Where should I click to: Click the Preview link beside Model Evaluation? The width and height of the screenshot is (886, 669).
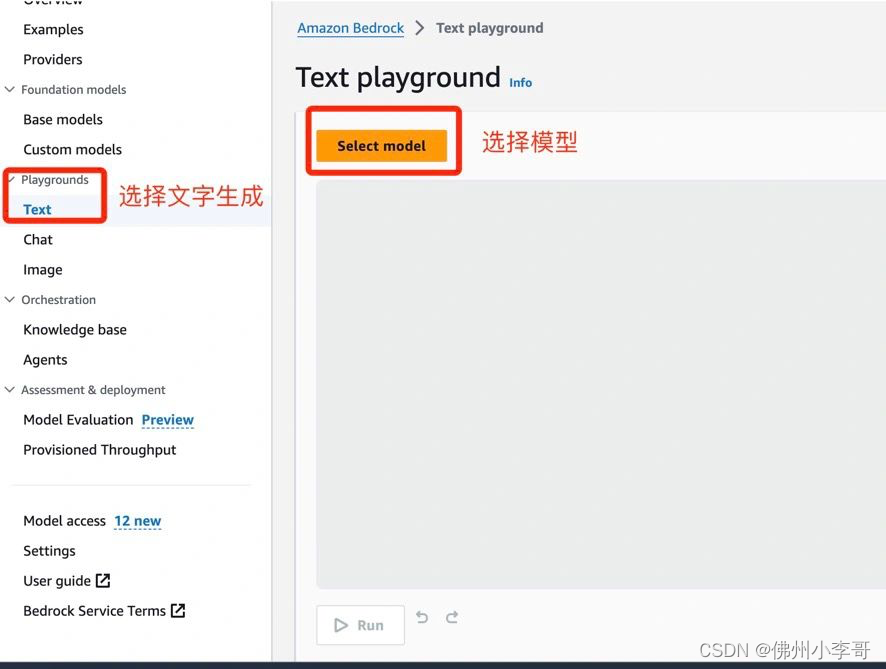pyautogui.click(x=167, y=420)
